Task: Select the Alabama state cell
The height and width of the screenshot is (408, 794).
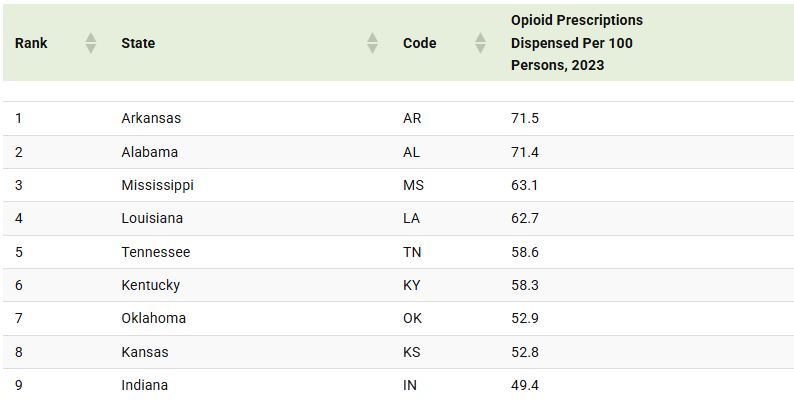Action: 149,152
